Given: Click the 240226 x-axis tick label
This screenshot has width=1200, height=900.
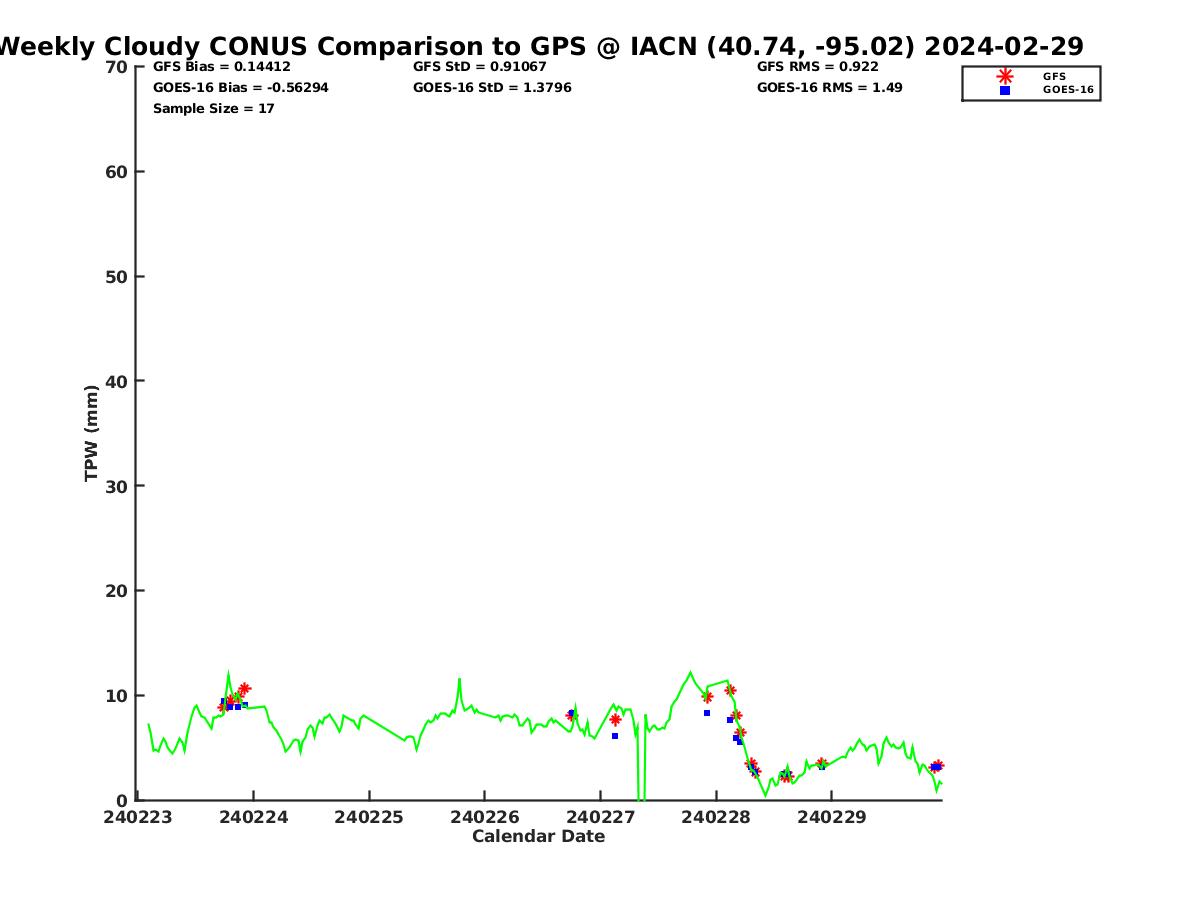Looking at the screenshot, I should point(485,817).
